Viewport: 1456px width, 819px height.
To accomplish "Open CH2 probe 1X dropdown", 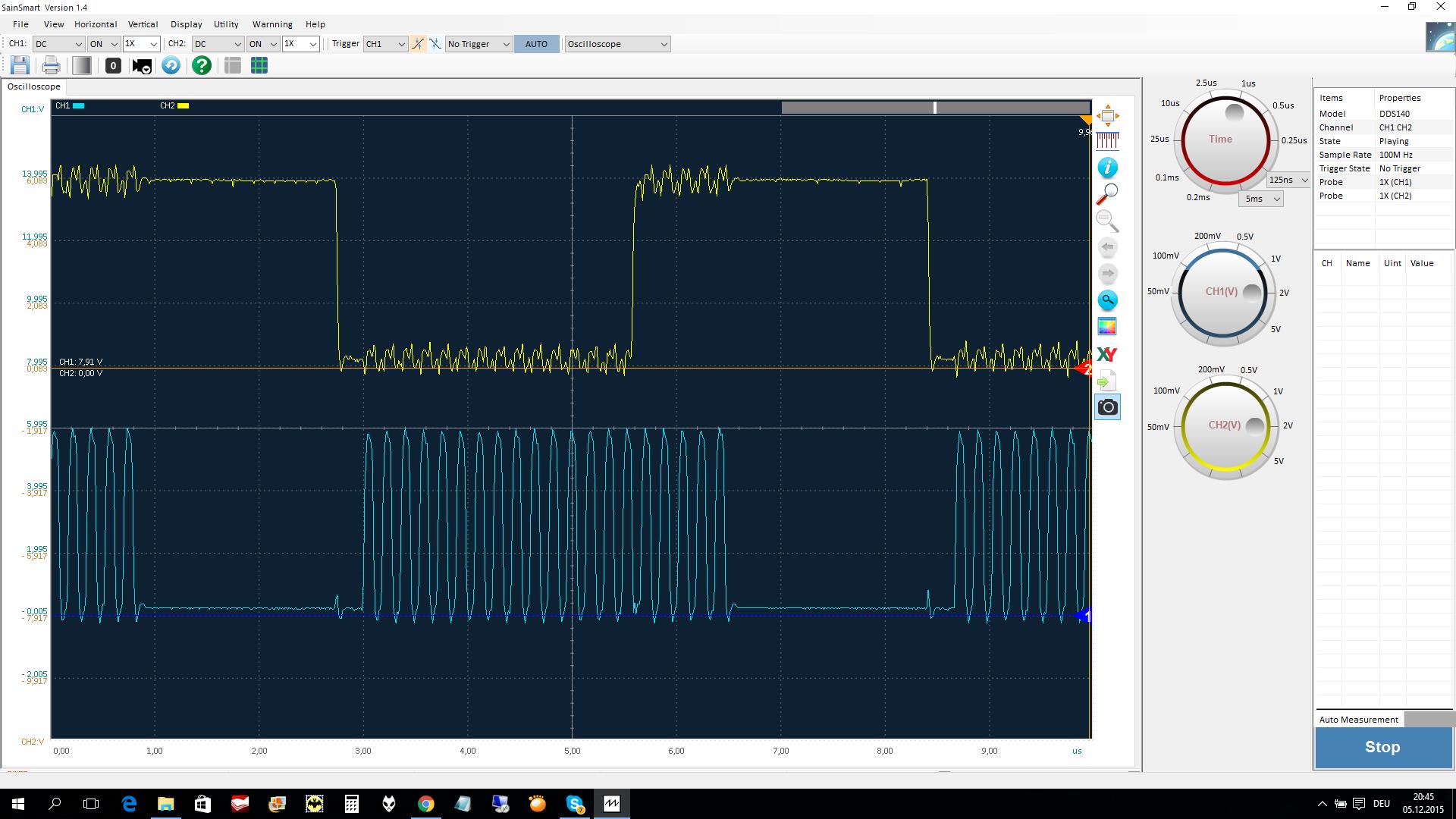I will pyautogui.click(x=300, y=44).
